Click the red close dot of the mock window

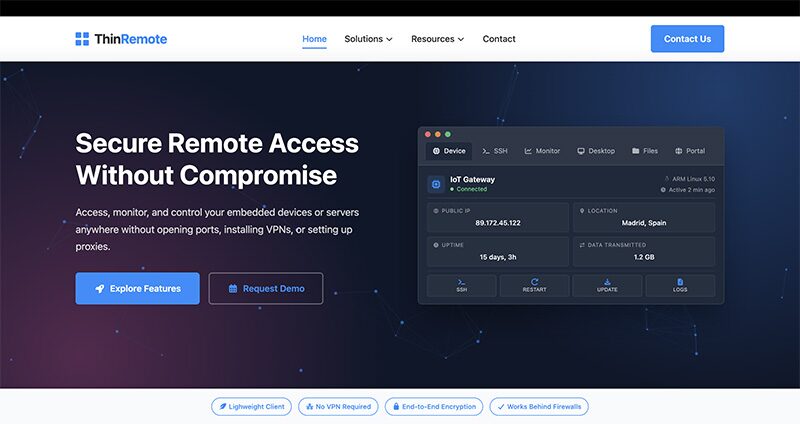pyautogui.click(x=428, y=134)
